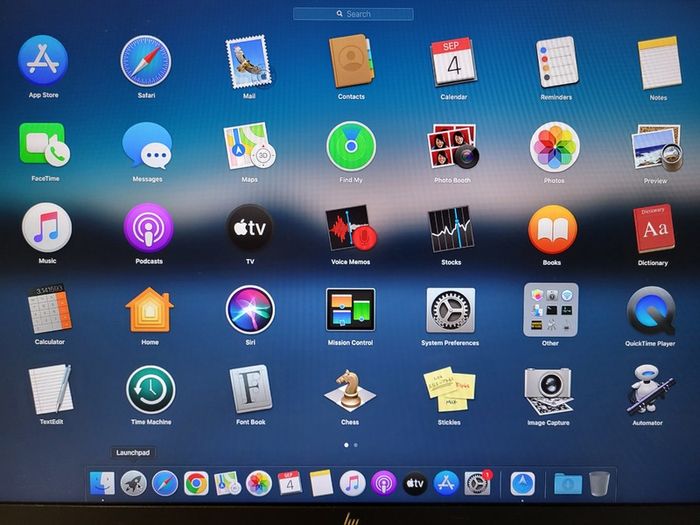This screenshot has width=700, height=525.
Task: Open the Trash in the Dock
Action: pos(599,483)
